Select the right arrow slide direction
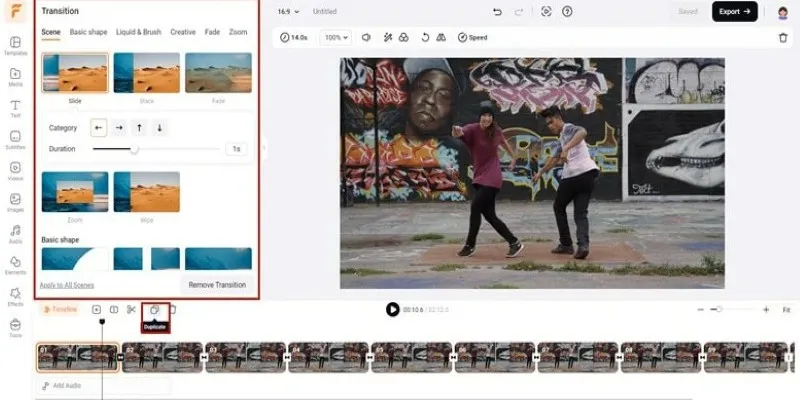 (119, 128)
